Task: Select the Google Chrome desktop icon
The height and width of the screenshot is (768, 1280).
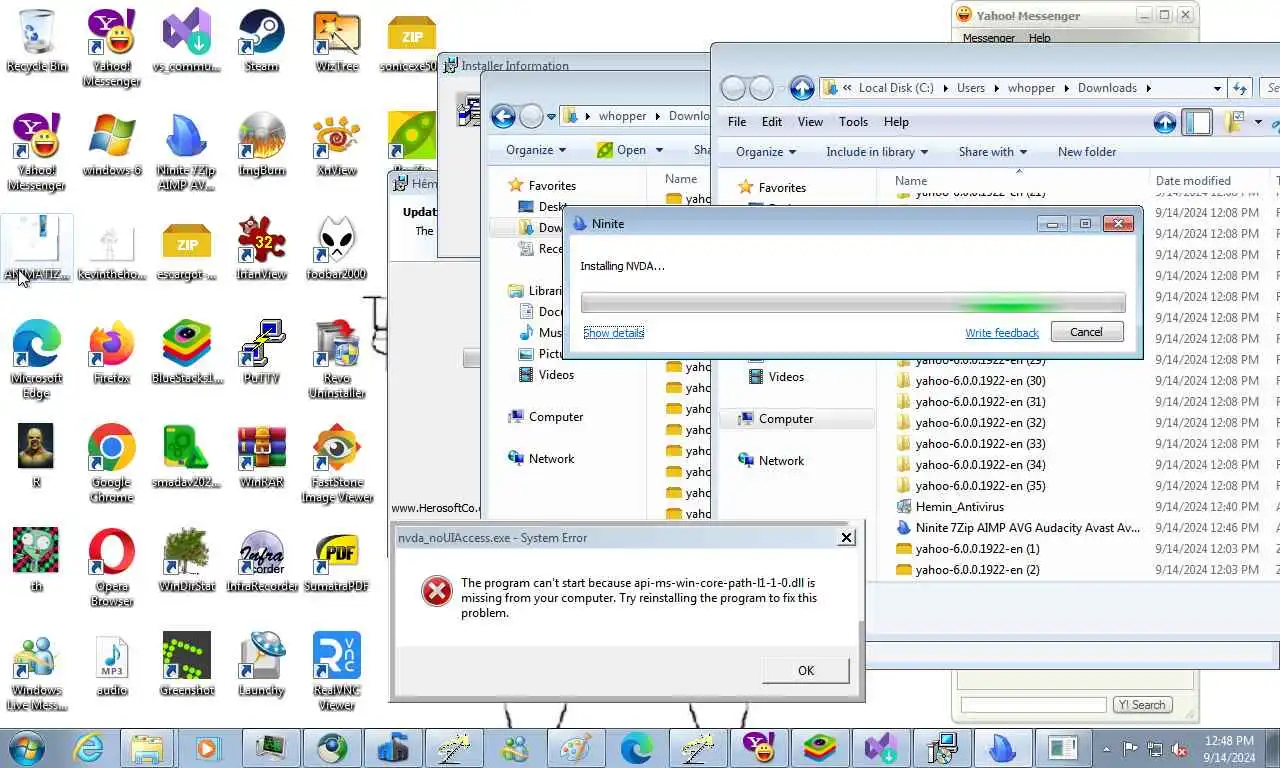Action: click(x=112, y=463)
